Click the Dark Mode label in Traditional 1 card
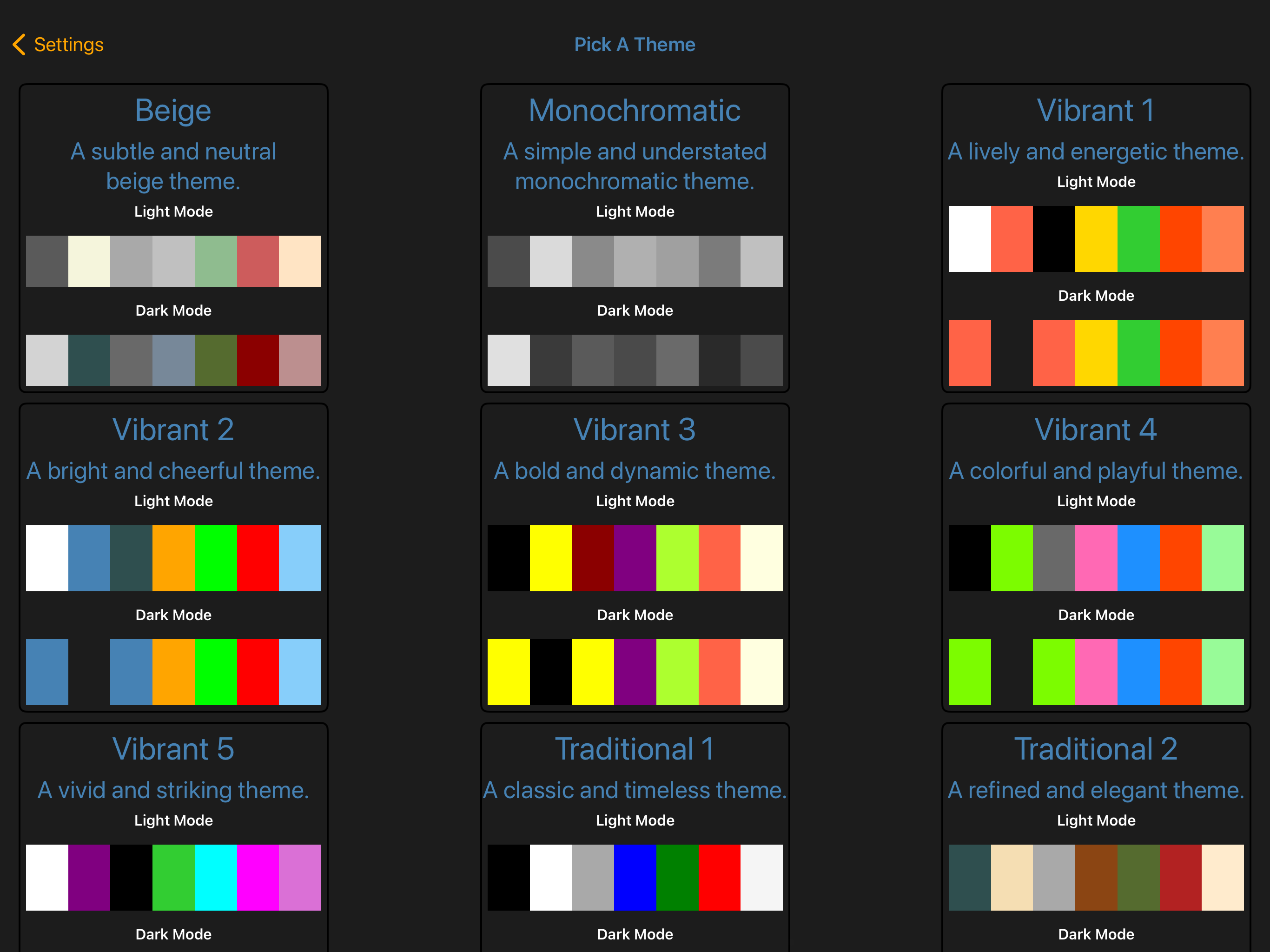 pyautogui.click(x=635, y=934)
